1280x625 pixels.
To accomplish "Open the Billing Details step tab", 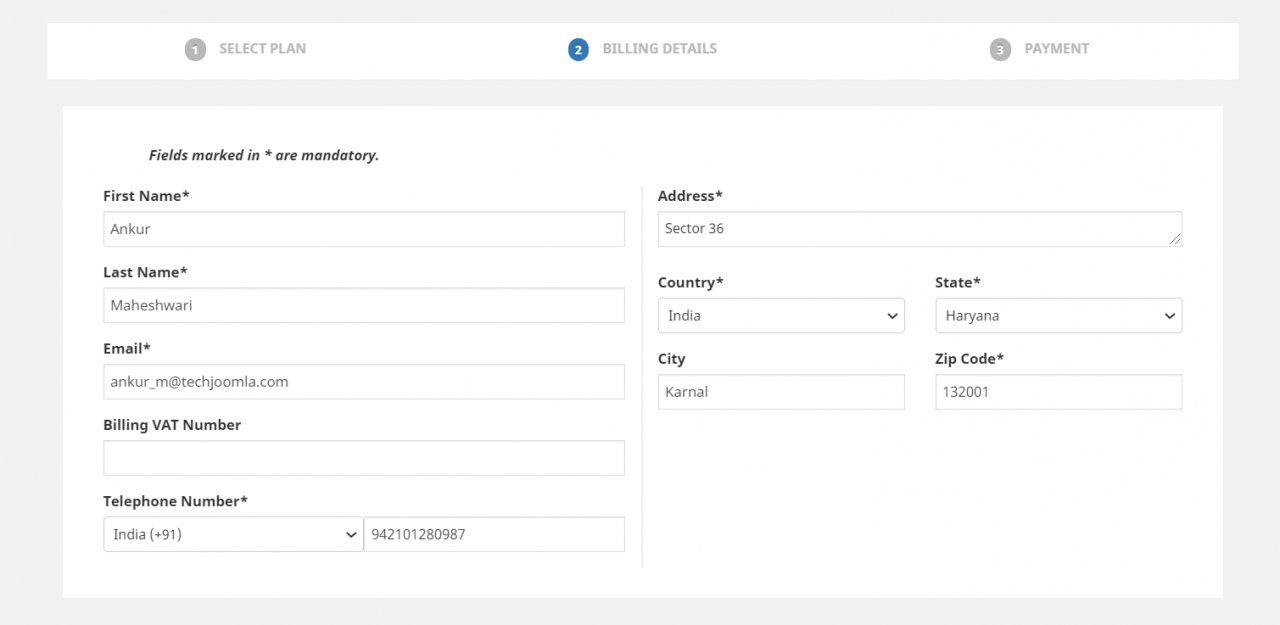I will click(x=659, y=49).
